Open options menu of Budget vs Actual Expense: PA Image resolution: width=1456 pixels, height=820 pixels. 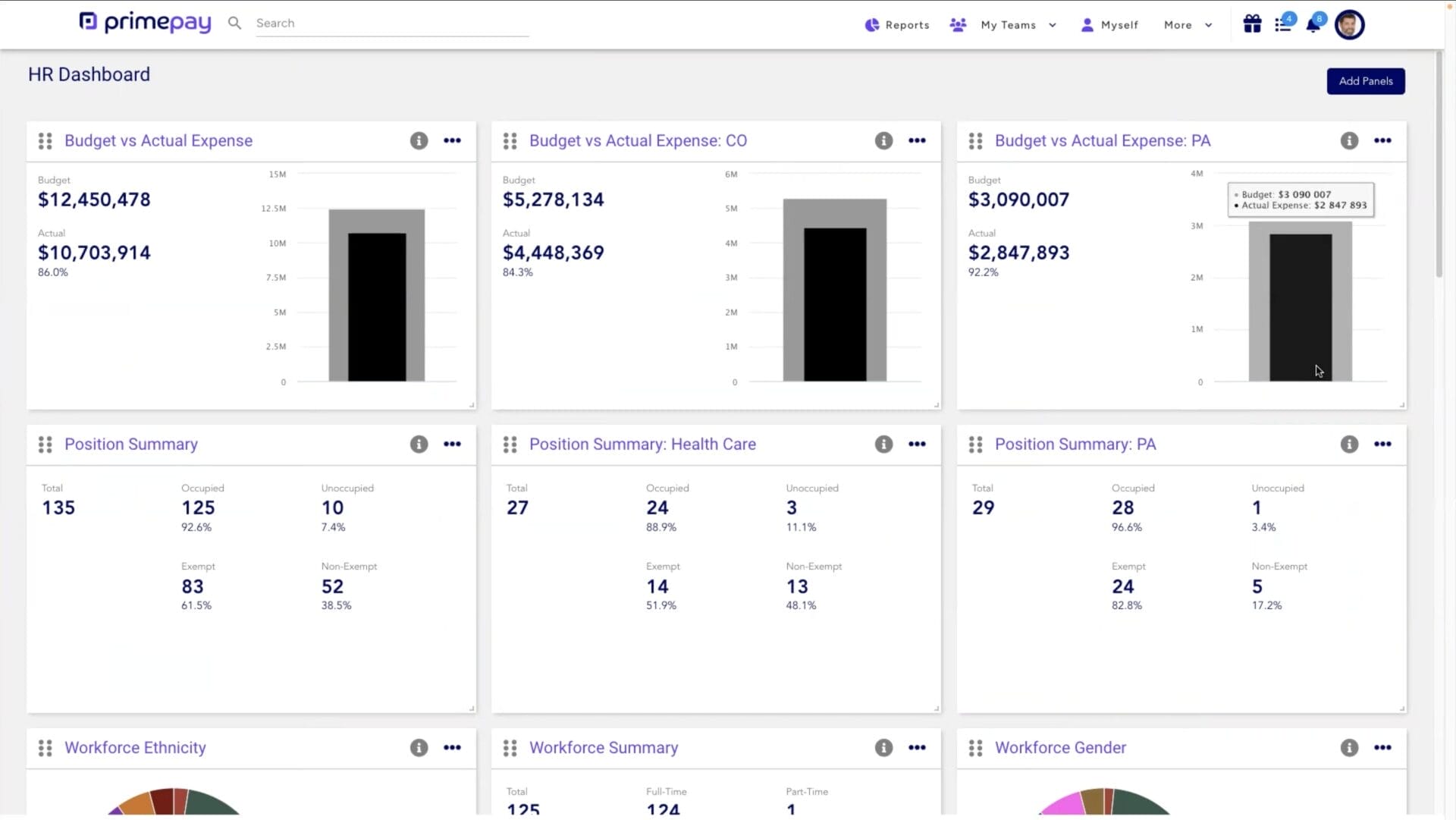tap(1382, 140)
